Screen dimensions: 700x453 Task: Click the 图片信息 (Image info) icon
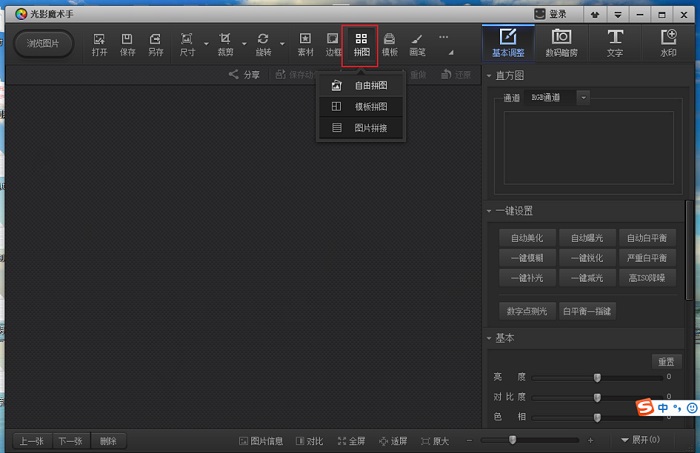[243, 441]
